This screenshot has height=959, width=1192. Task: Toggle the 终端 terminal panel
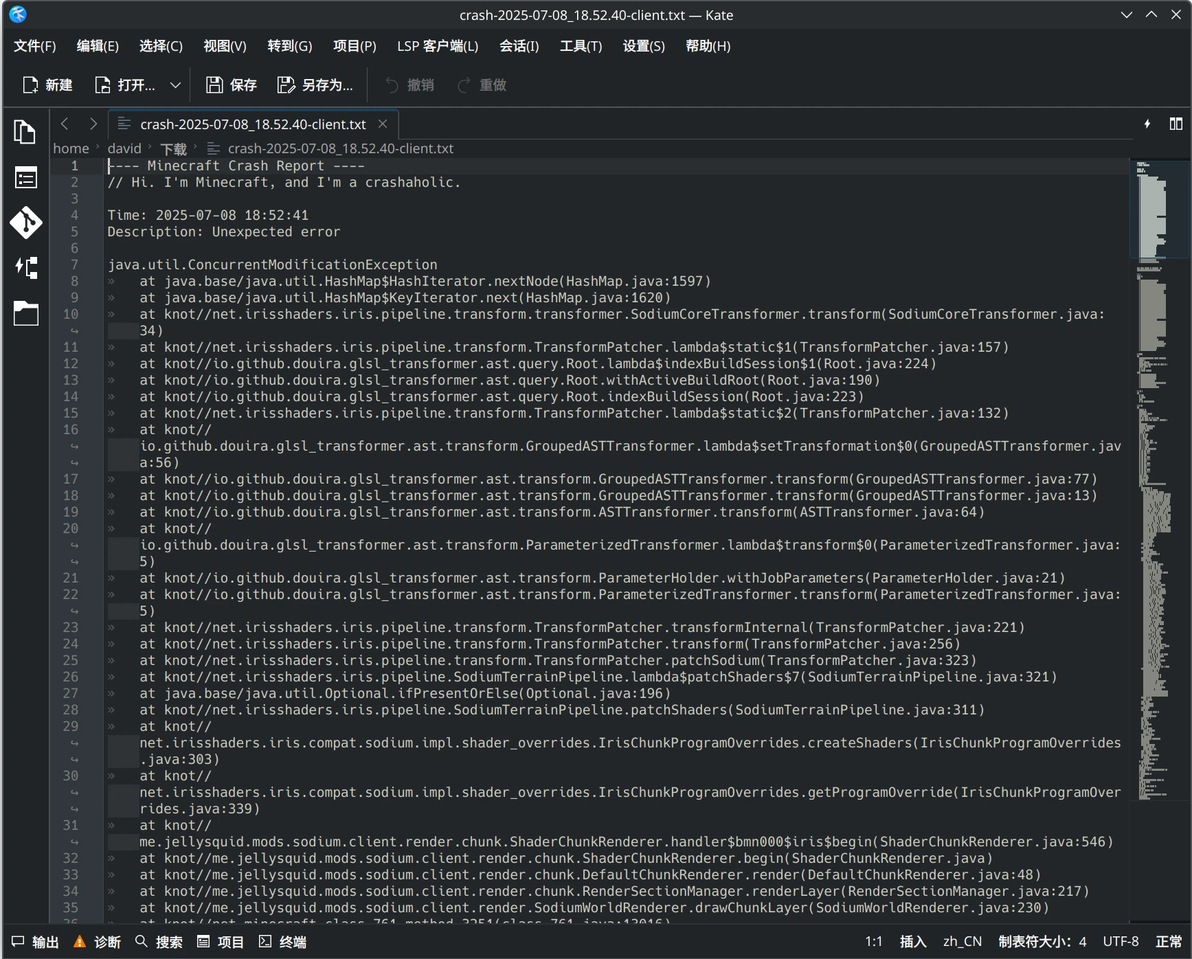(x=282, y=942)
